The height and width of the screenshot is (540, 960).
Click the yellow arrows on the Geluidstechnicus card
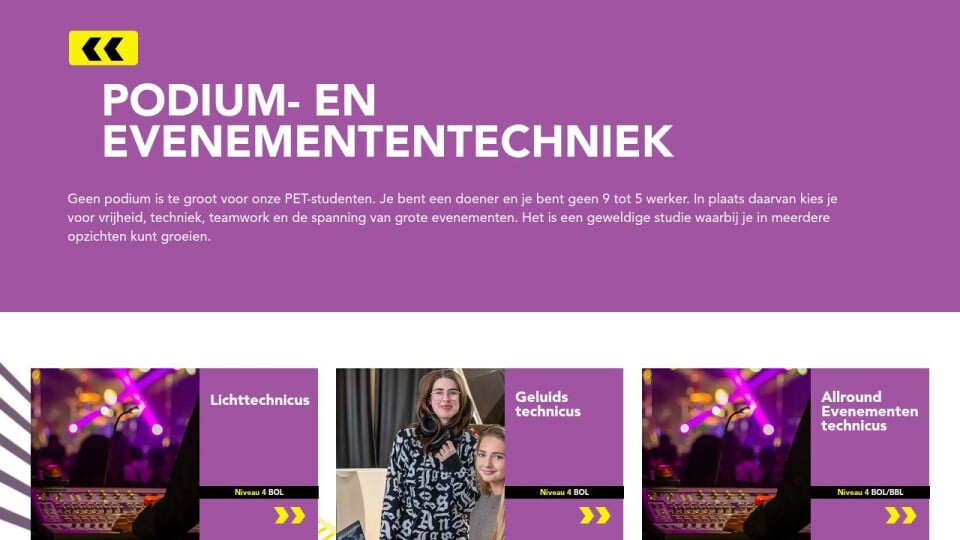tap(595, 516)
